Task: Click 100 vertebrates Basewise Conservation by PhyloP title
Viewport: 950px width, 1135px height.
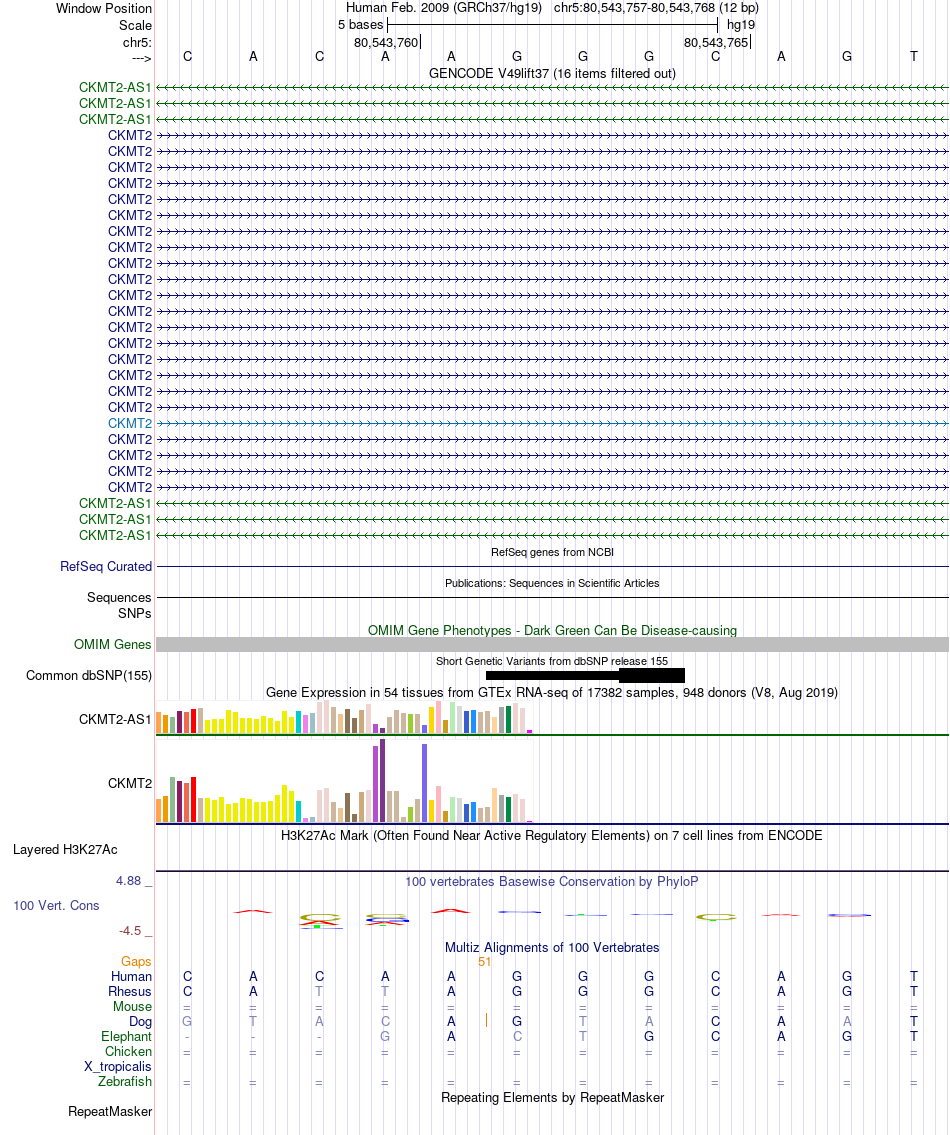Action: (x=552, y=882)
